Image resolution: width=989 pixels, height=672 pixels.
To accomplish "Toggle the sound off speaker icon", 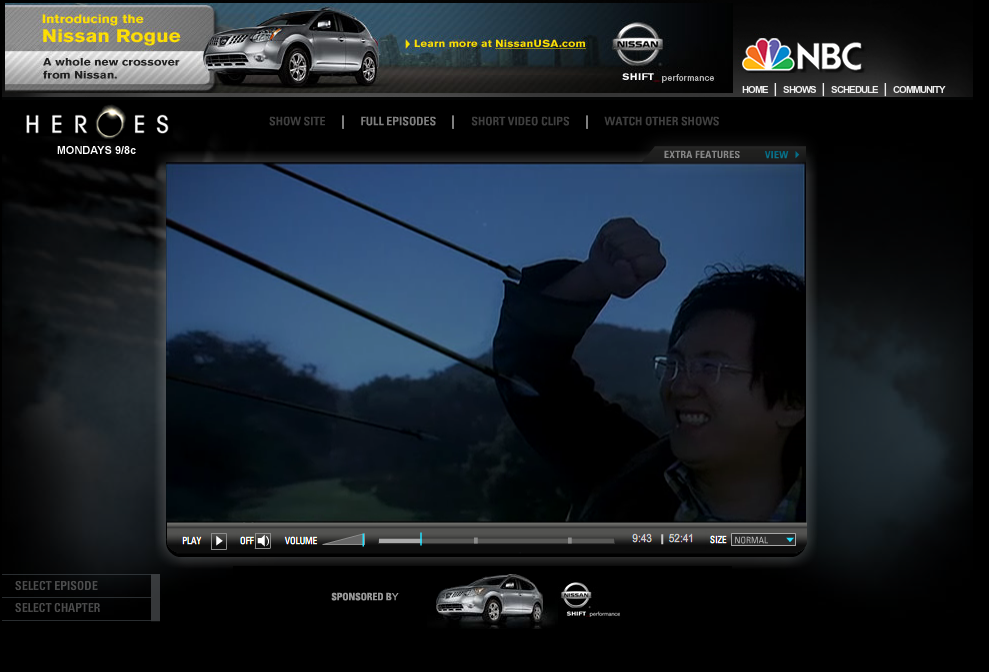I will click(263, 541).
